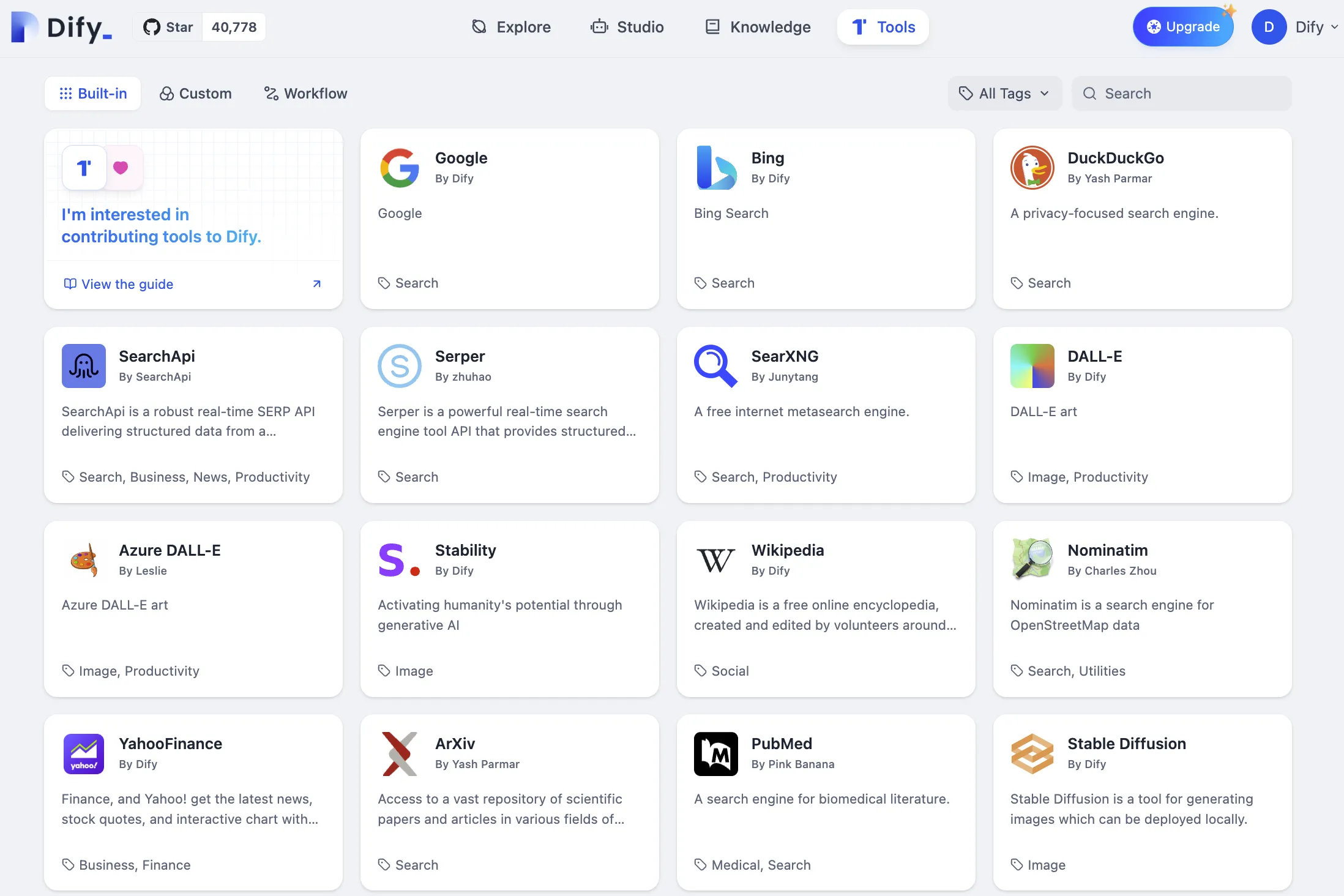The height and width of the screenshot is (896, 1344).
Task: Click the YahooFinance icon
Action: pos(84,753)
